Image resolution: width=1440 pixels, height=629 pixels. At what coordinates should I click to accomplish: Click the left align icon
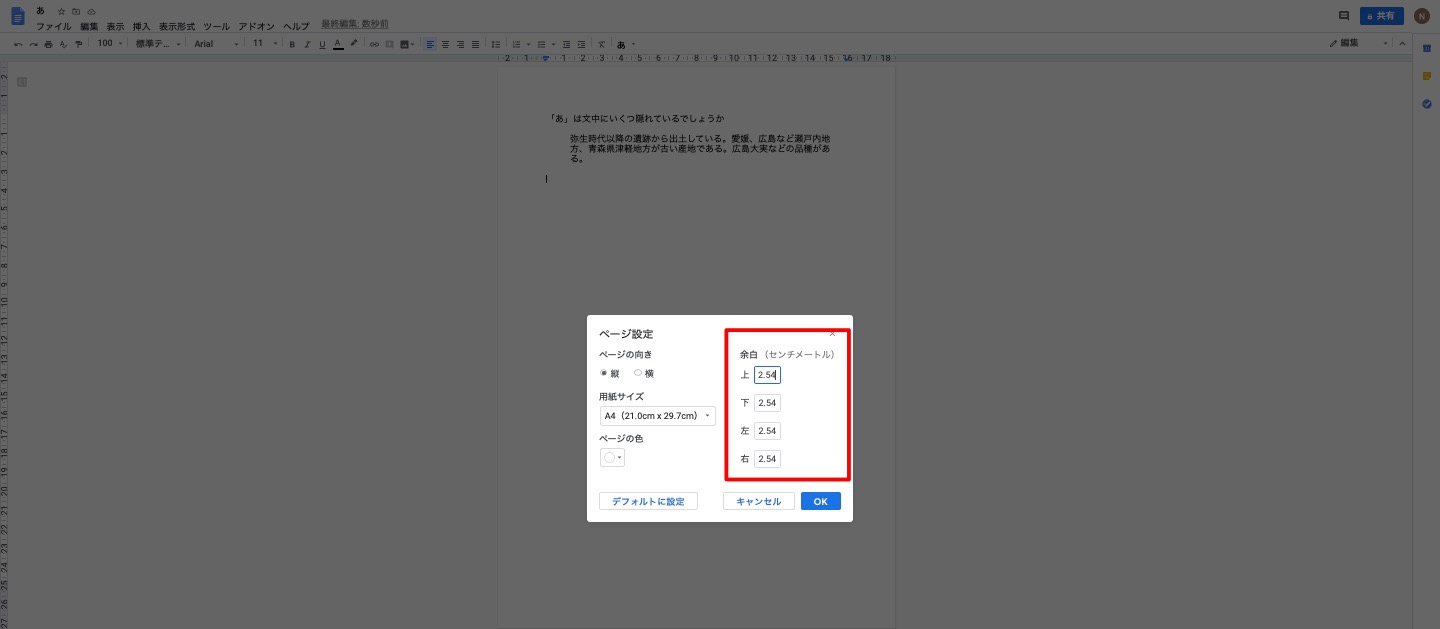[x=430, y=44]
